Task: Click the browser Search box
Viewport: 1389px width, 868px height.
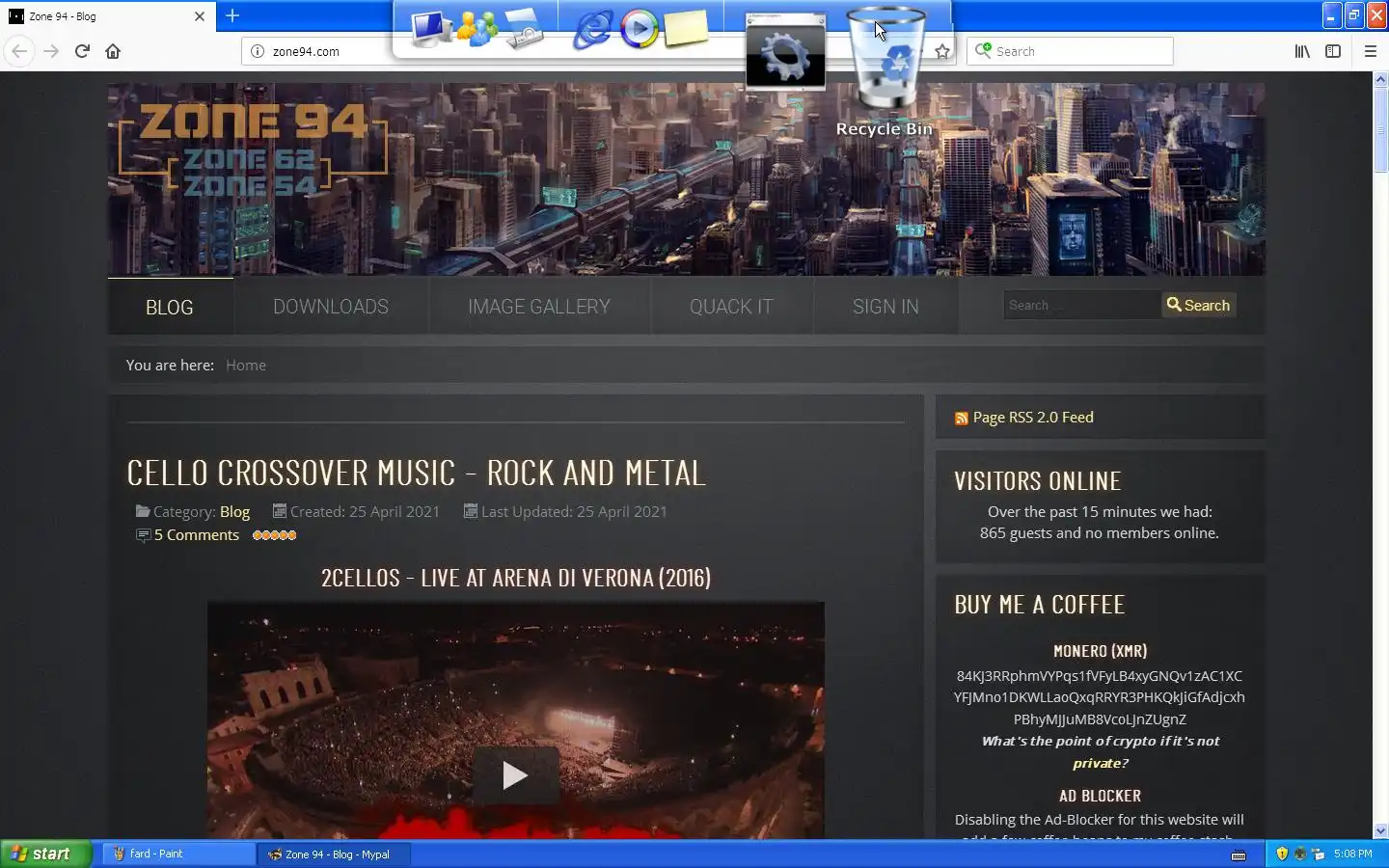Action: click(x=1071, y=51)
